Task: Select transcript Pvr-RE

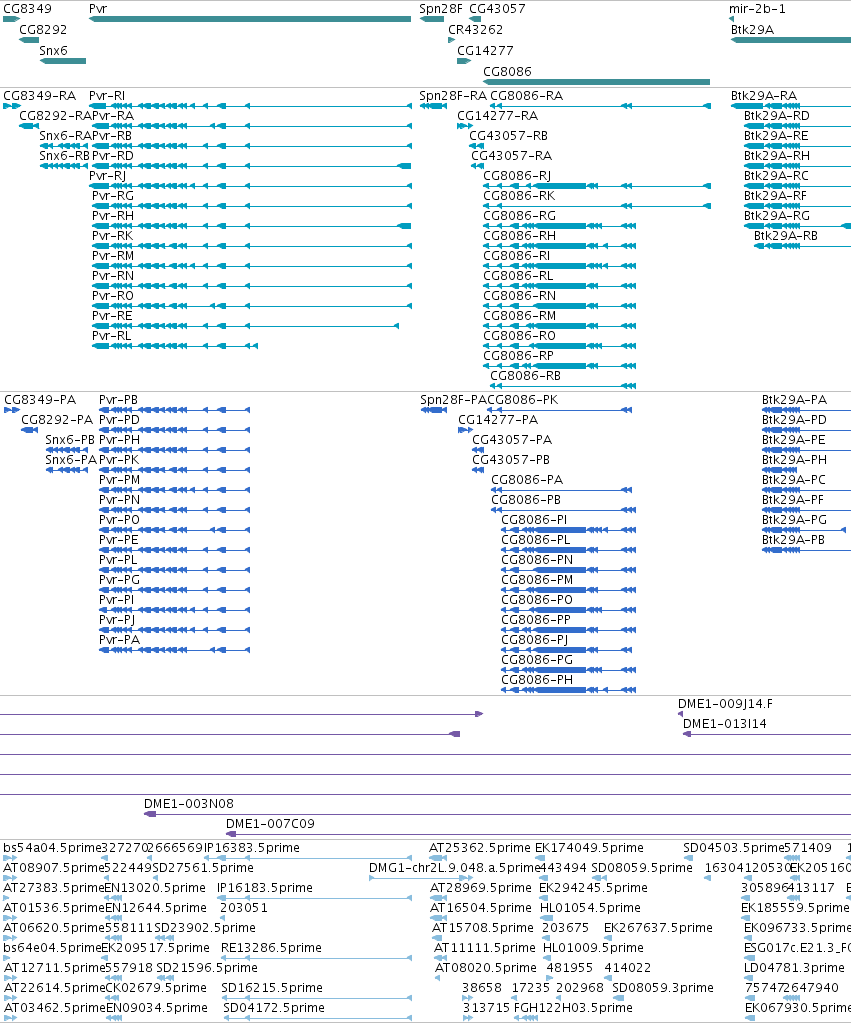Action: coord(112,316)
